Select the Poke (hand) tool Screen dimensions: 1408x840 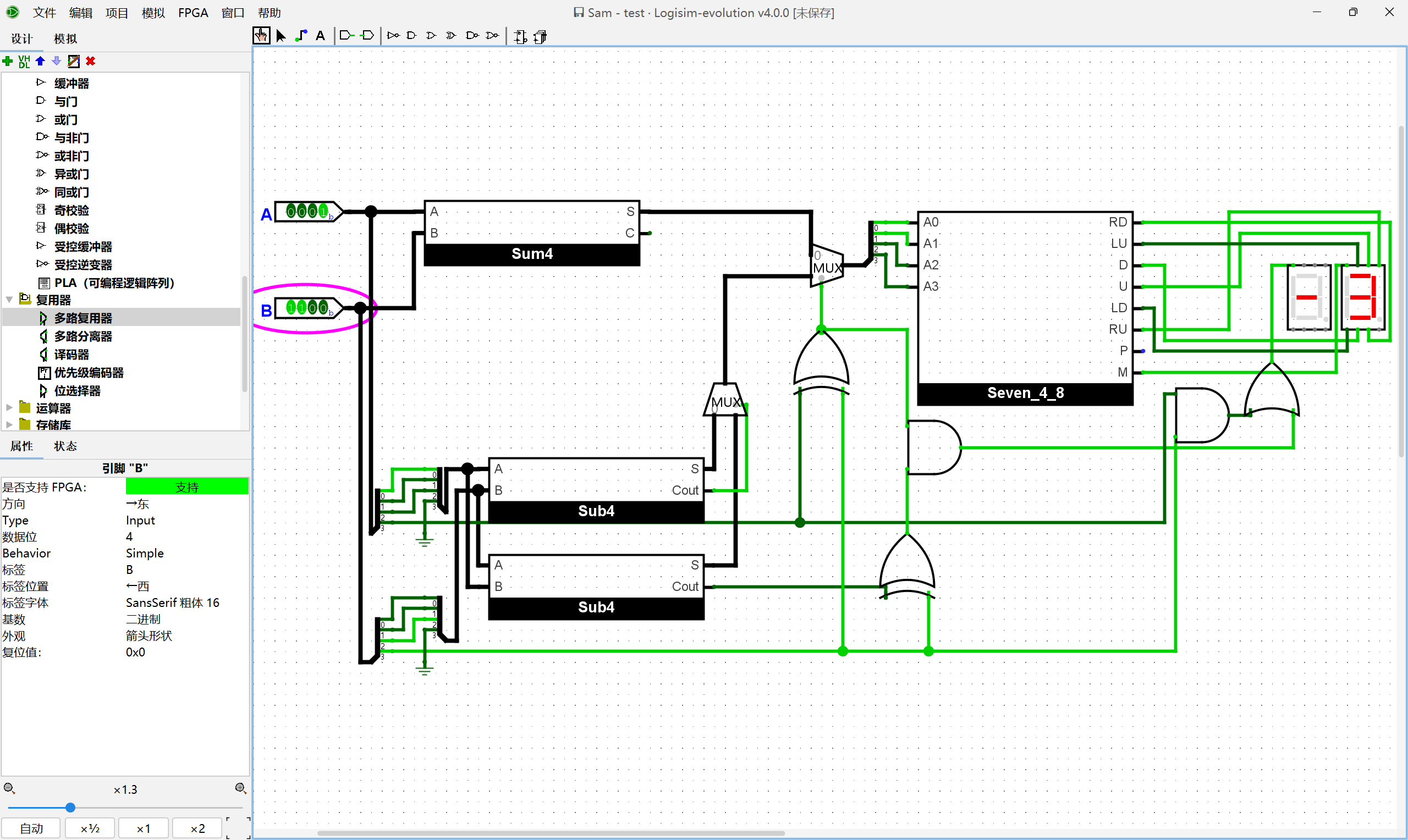click(261, 36)
